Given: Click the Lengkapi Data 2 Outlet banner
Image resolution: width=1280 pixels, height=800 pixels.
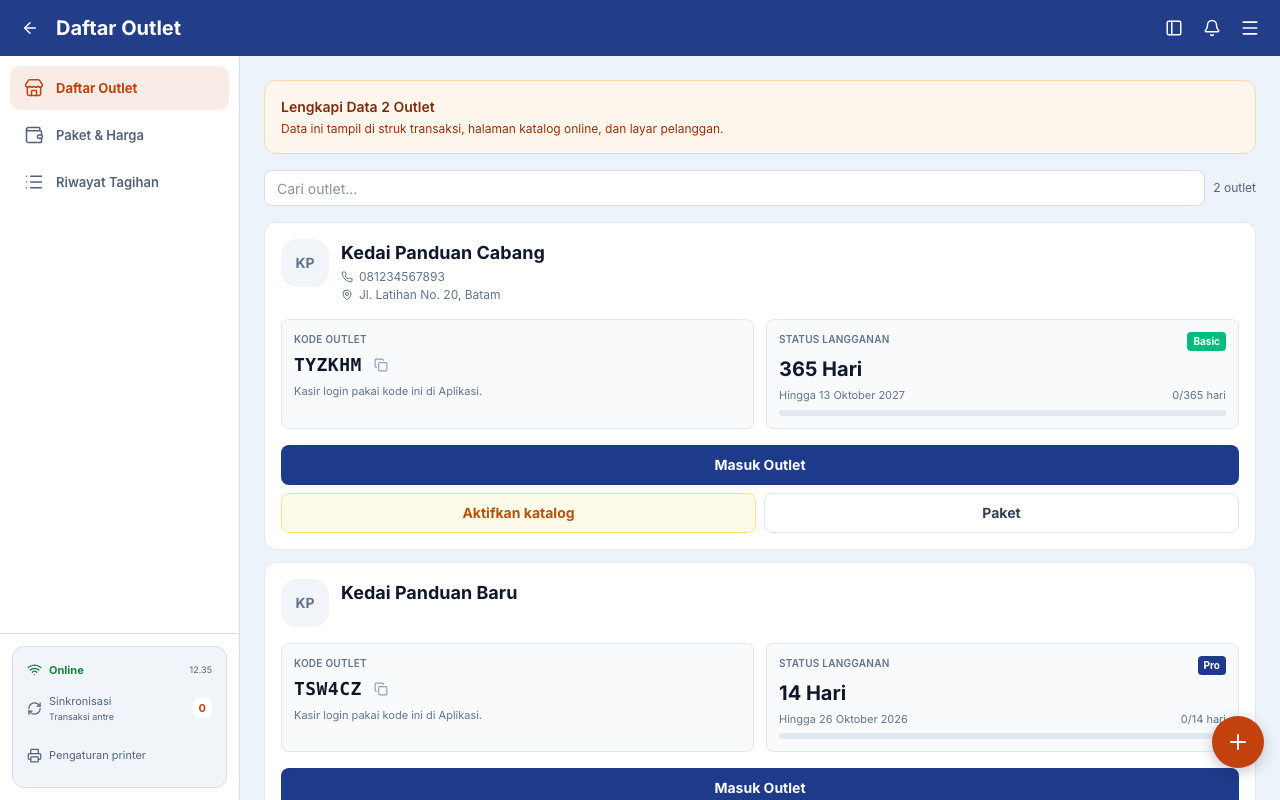Looking at the screenshot, I should point(760,117).
